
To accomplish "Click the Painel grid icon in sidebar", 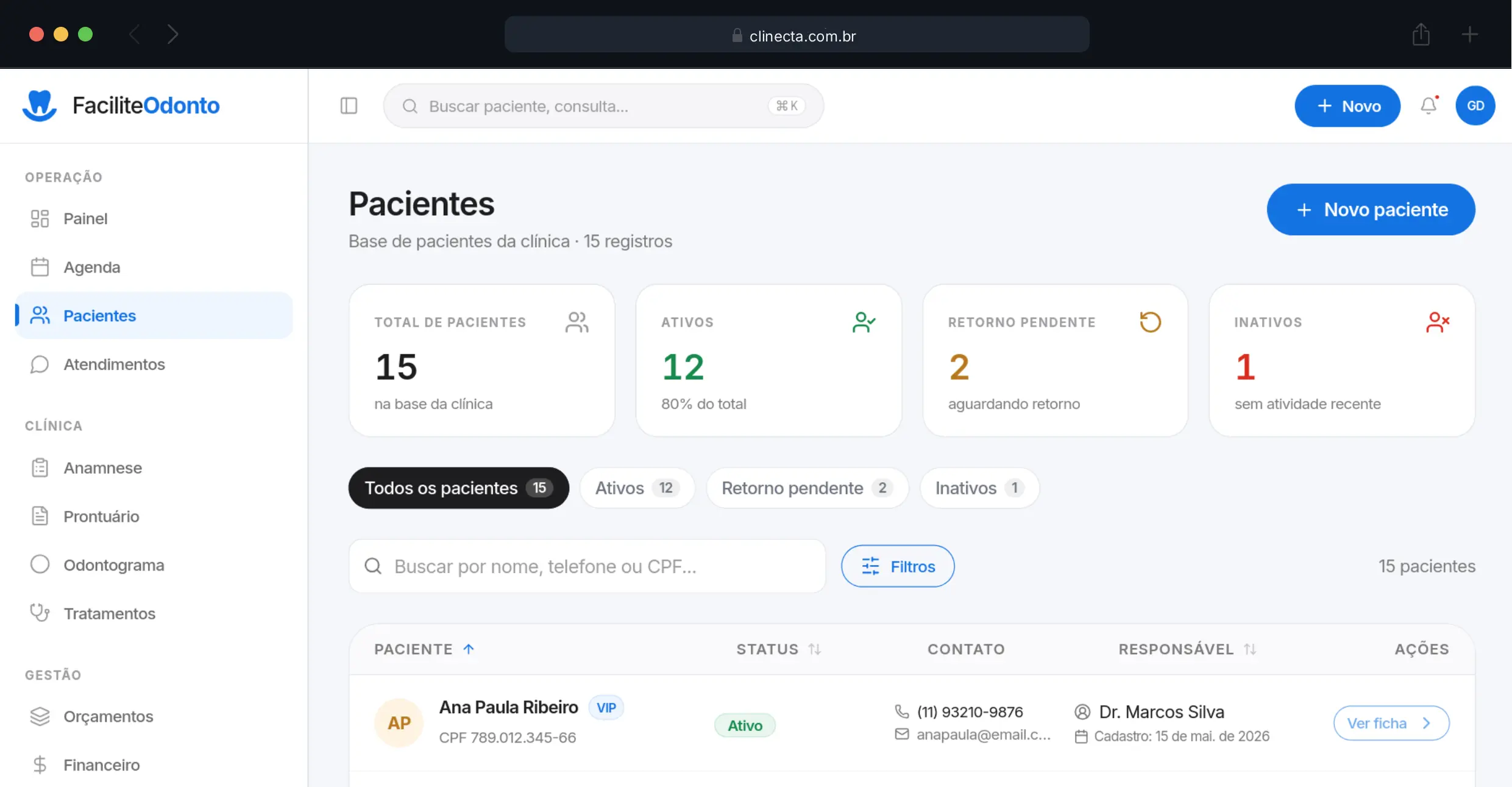I will [40, 218].
